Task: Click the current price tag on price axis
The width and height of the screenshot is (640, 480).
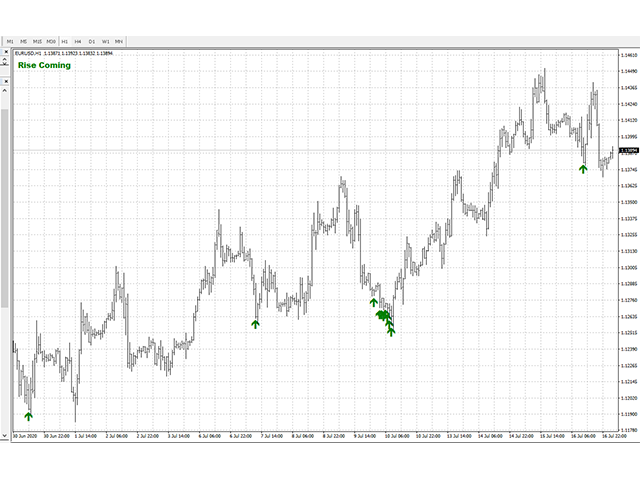Action: pos(629,151)
